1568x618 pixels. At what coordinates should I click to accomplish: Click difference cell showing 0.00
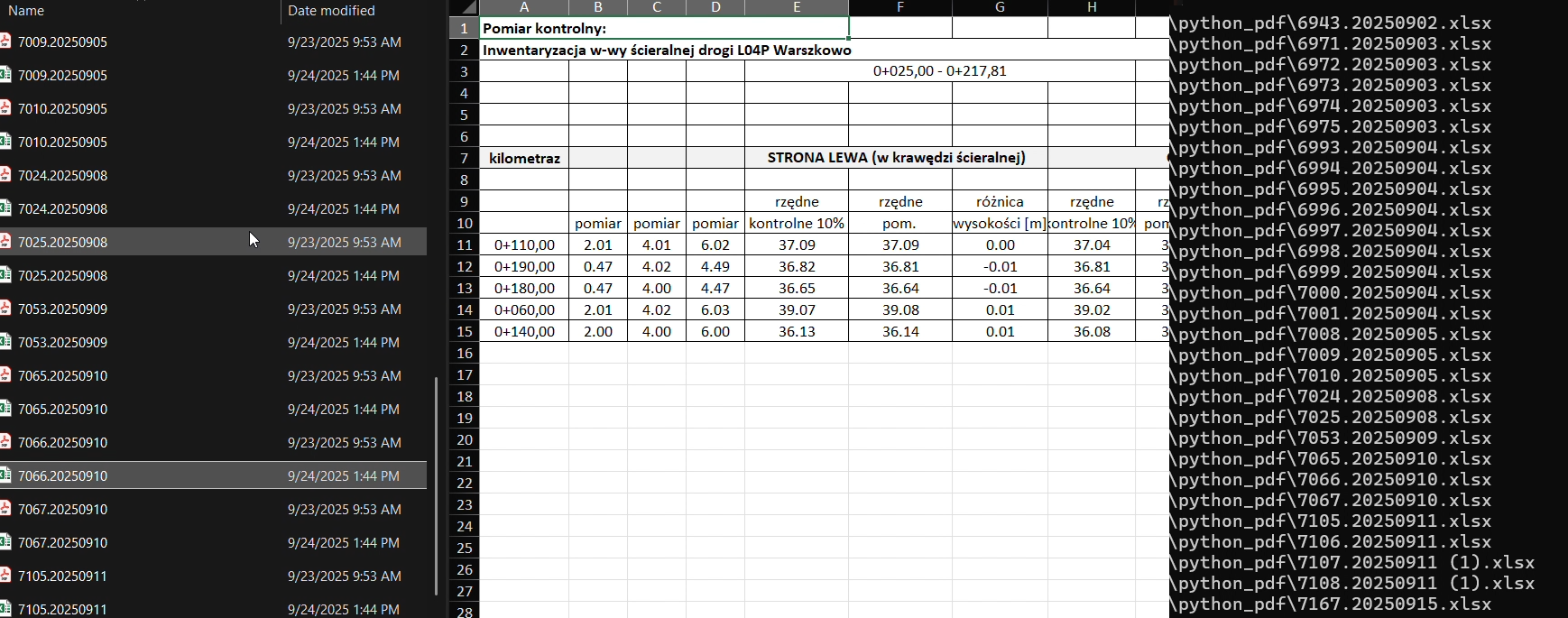(x=1000, y=244)
